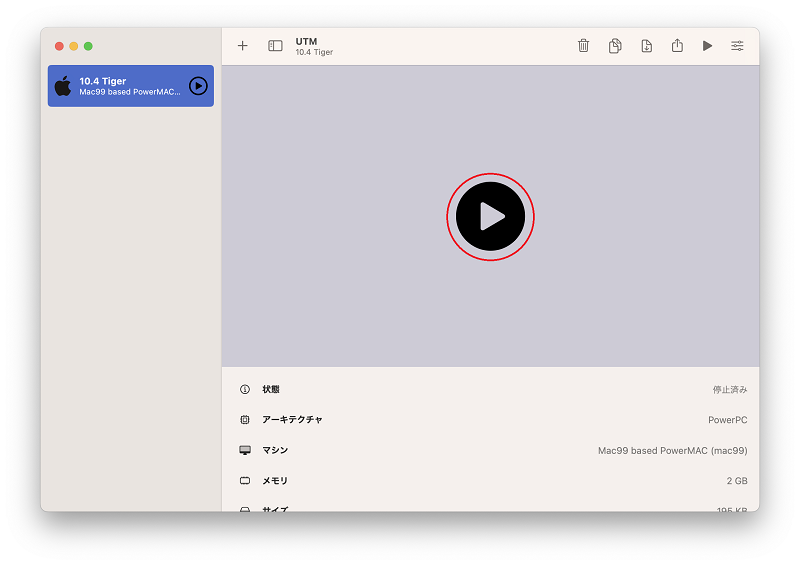This screenshot has height=565, width=800.
Task: Start the VM with large center play button
Action: [490, 216]
